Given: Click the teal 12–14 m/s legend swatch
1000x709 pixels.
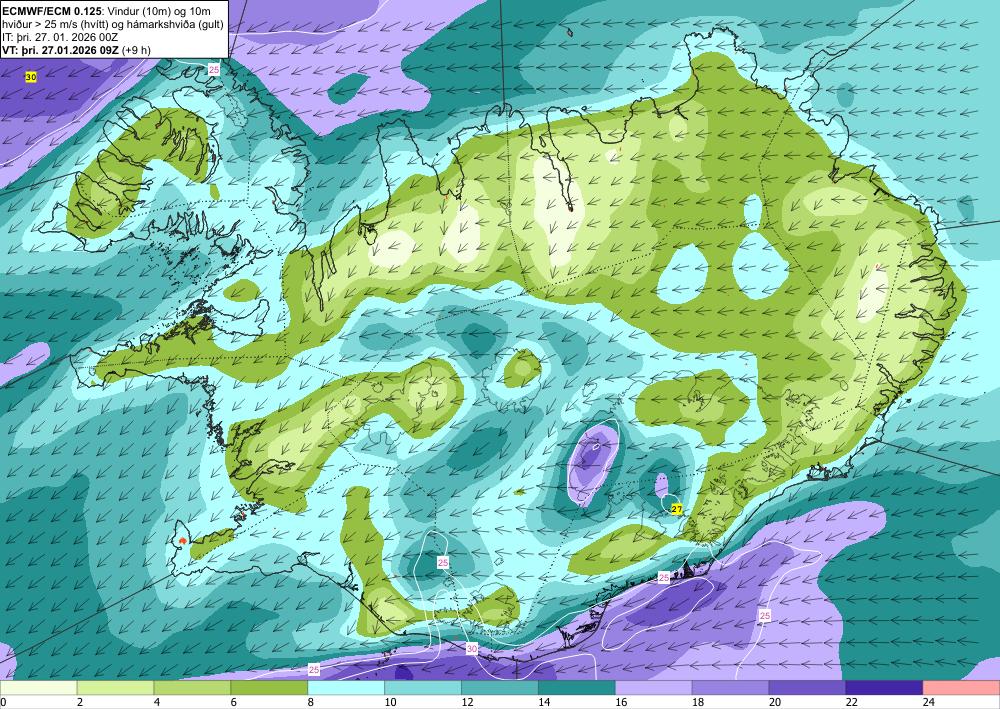Looking at the screenshot, I should coord(500,688).
